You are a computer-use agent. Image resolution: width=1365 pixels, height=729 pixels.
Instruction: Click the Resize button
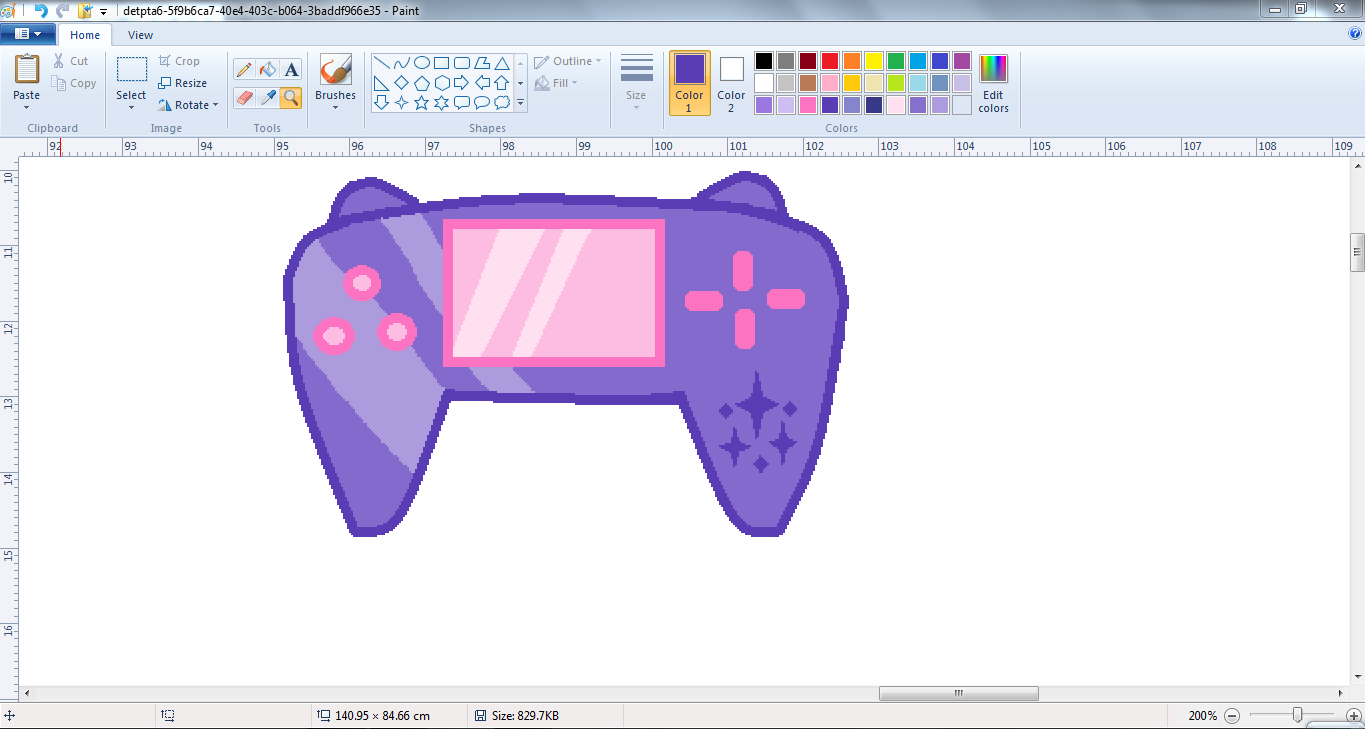183,83
